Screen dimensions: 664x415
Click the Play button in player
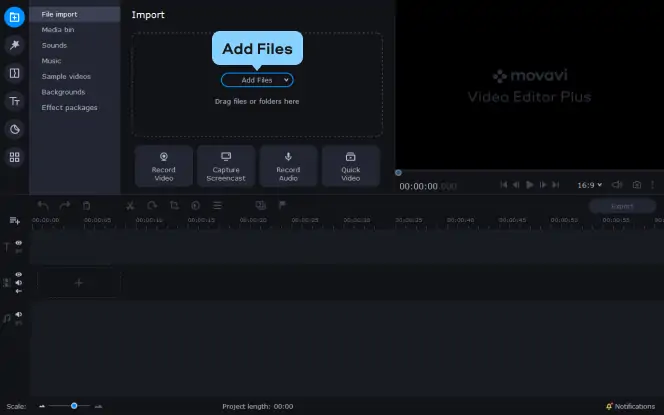529,185
